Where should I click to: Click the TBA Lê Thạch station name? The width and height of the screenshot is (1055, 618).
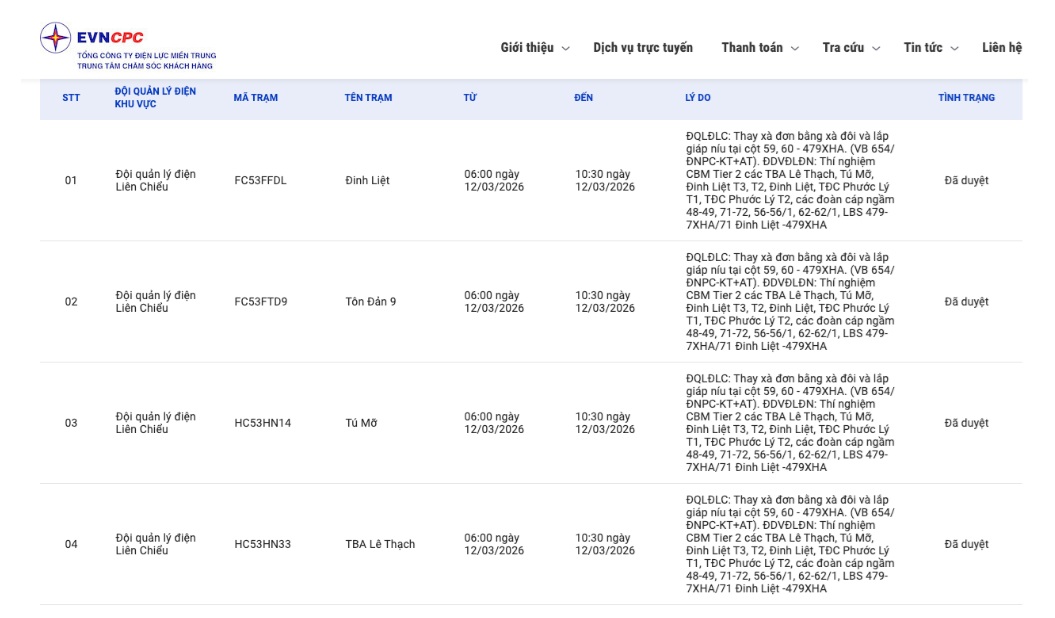tap(379, 545)
